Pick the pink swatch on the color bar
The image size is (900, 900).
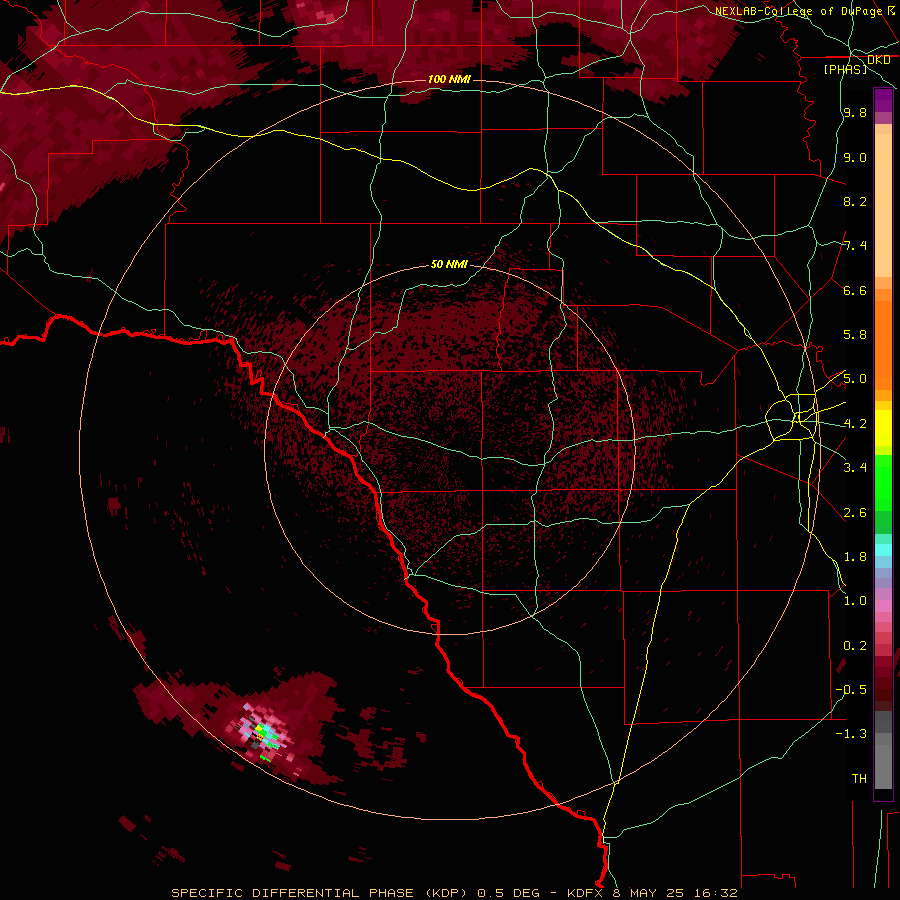click(x=883, y=606)
